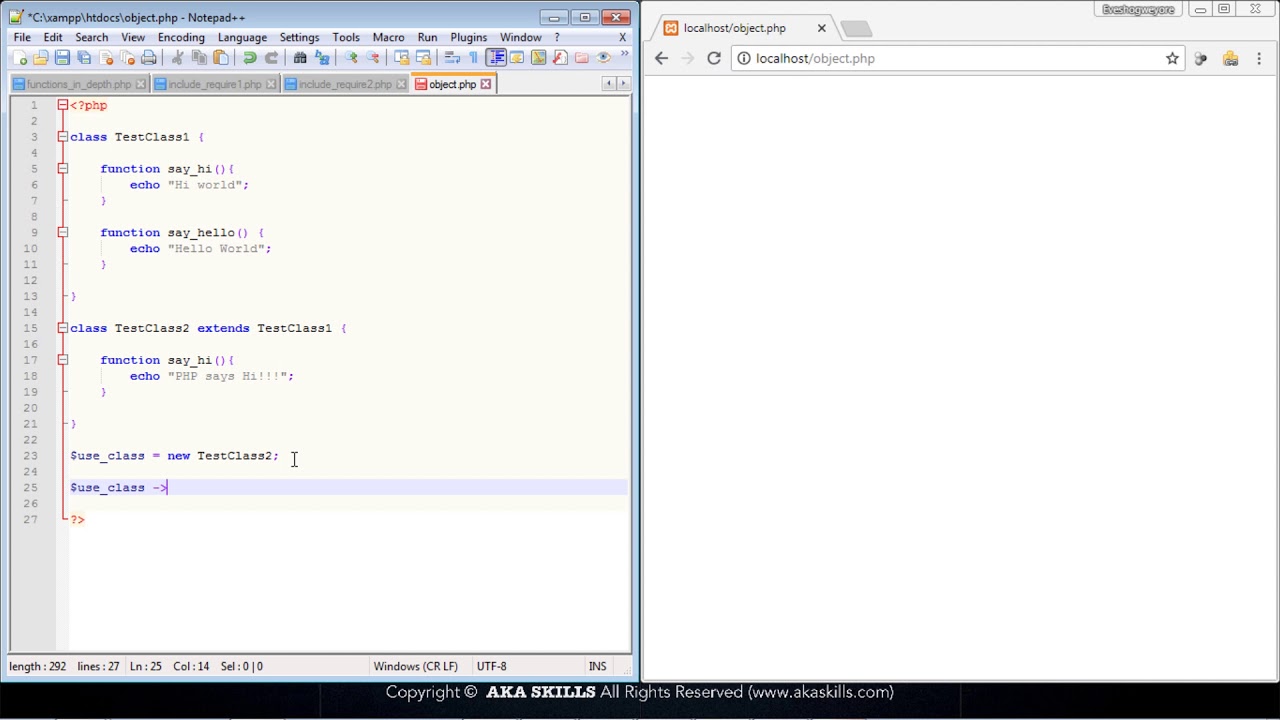
Task: Click the Close All documents toolbar icon
Action: click(x=128, y=58)
